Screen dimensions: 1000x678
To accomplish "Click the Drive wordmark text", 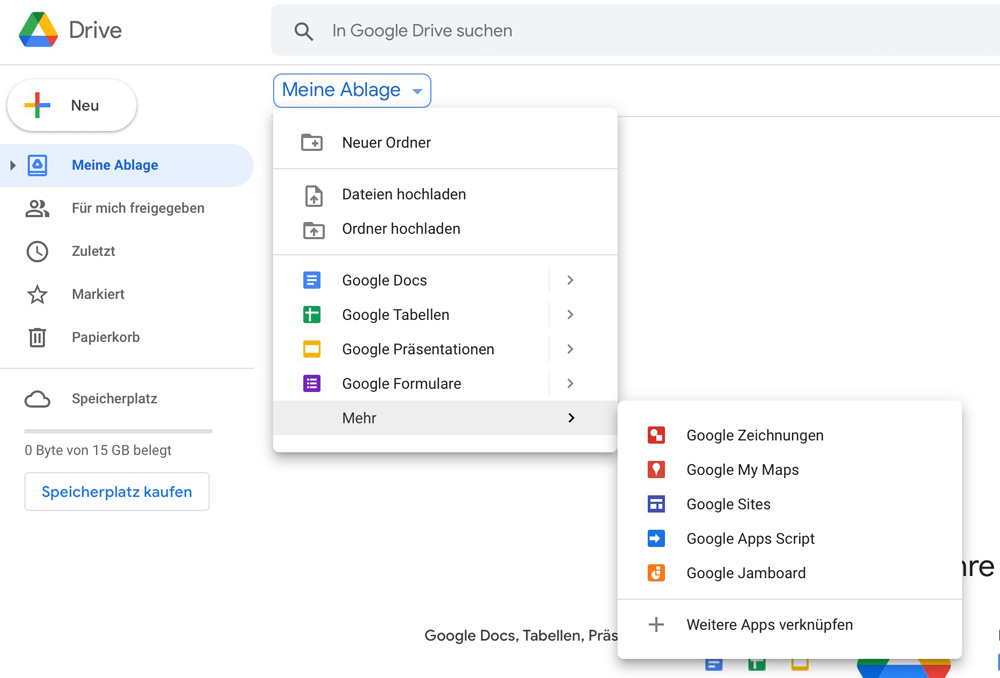I will point(95,30).
